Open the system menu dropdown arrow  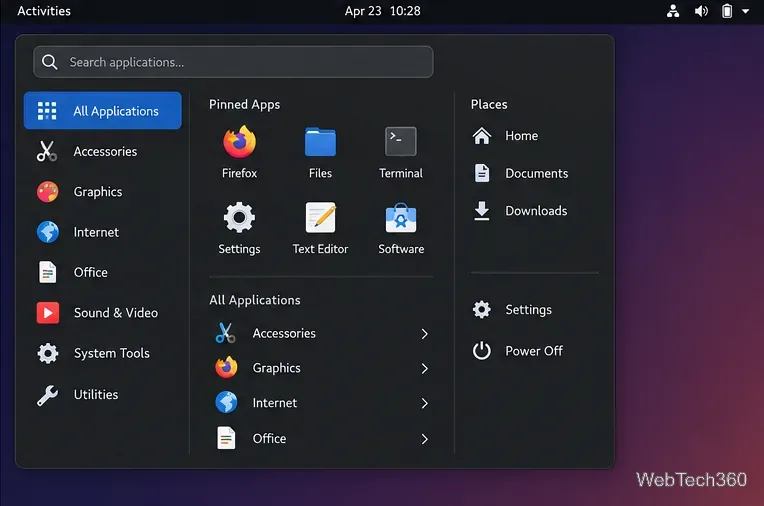pyautogui.click(x=745, y=11)
